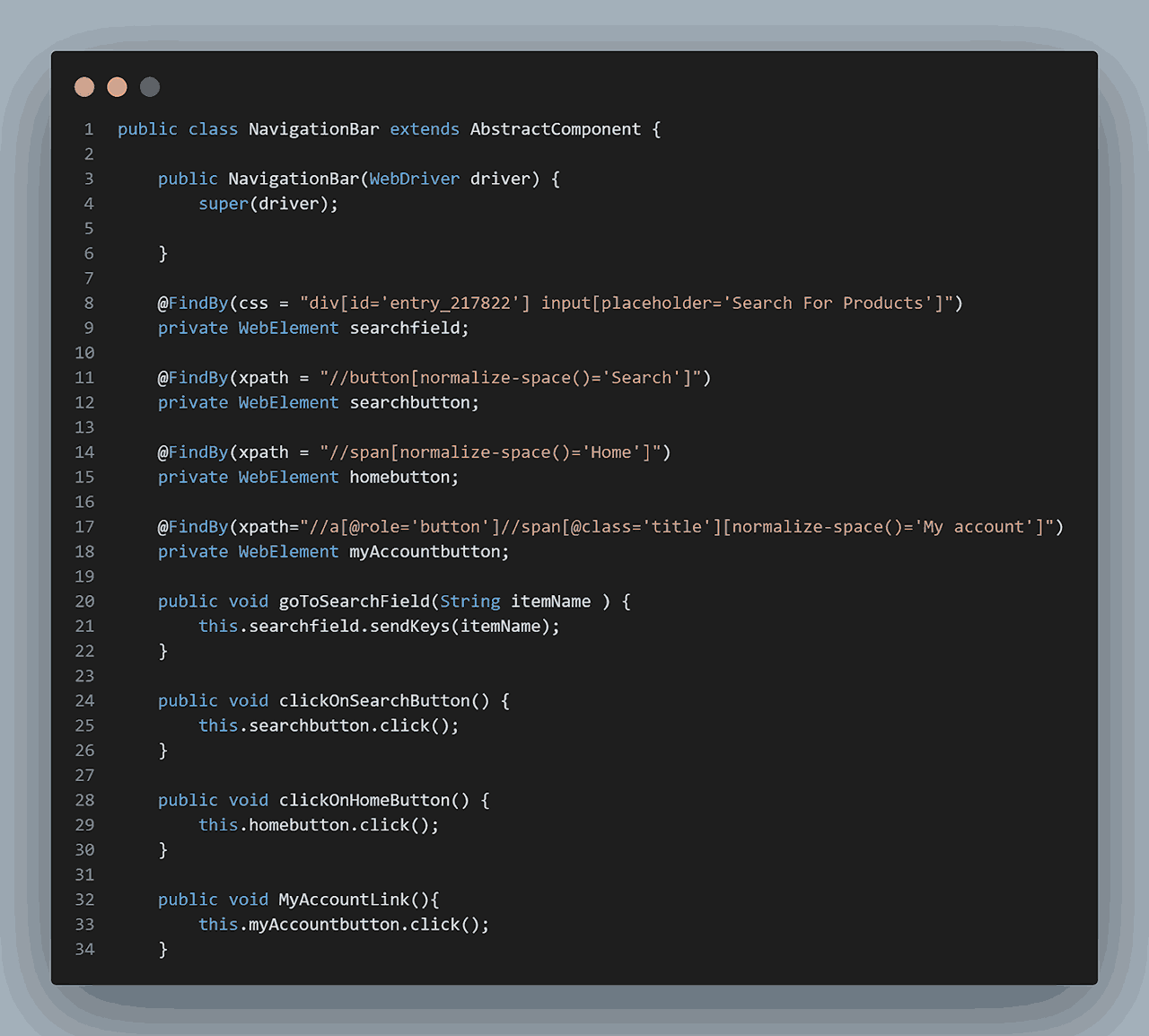Click the second salmon window dot
Image resolution: width=1149 pixels, height=1036 pixels.
pyautogui.click(x=117, y=87)
